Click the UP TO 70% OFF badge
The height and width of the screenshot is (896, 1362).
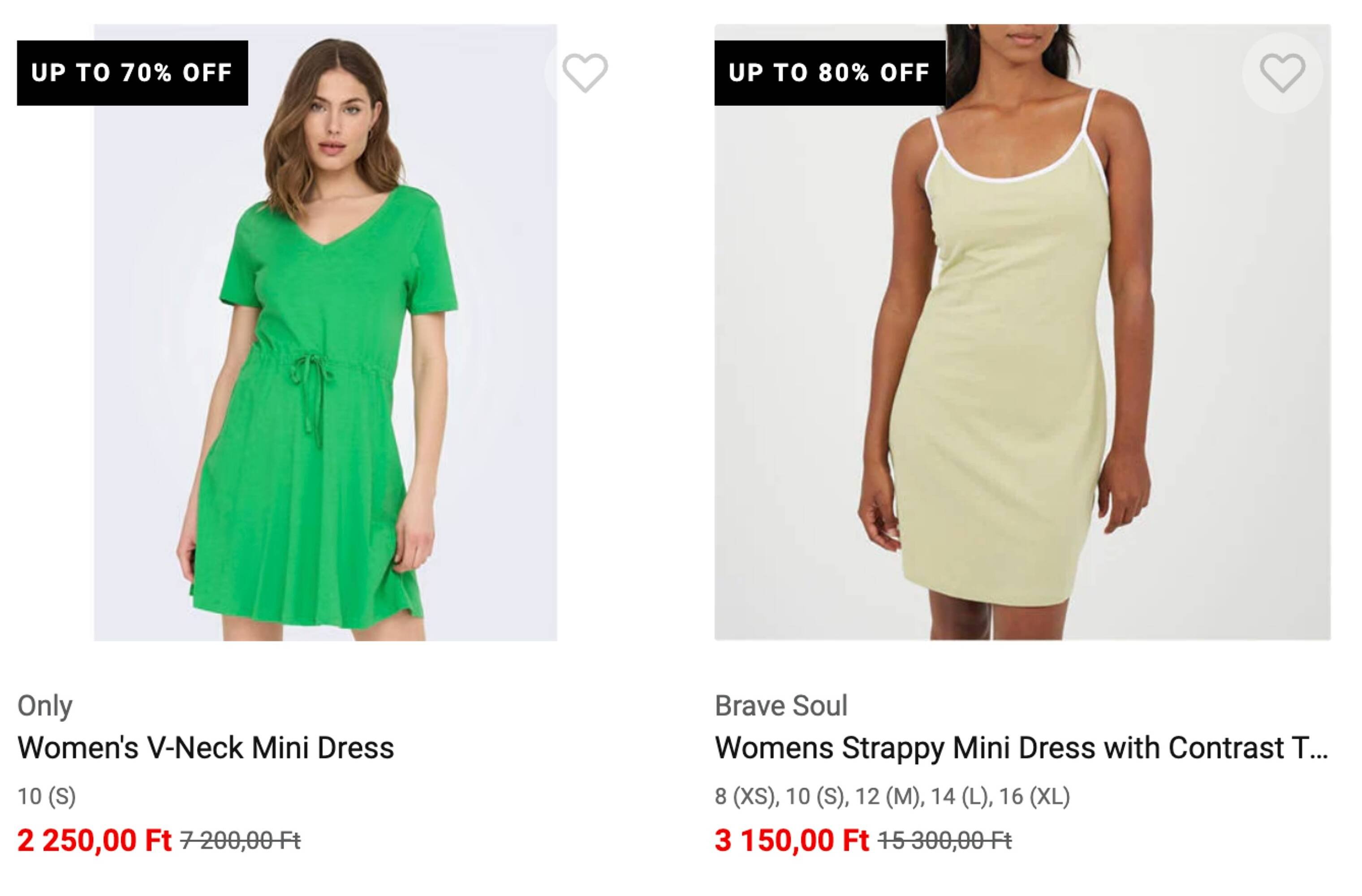click(x=132, y=73)
